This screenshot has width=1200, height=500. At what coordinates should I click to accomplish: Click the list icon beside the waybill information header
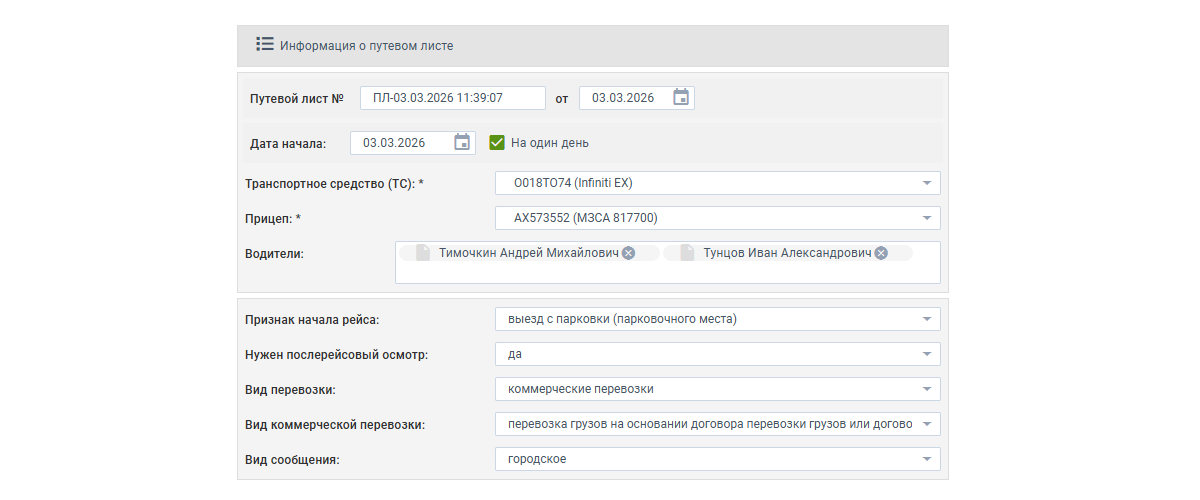[x=265, y=45]
